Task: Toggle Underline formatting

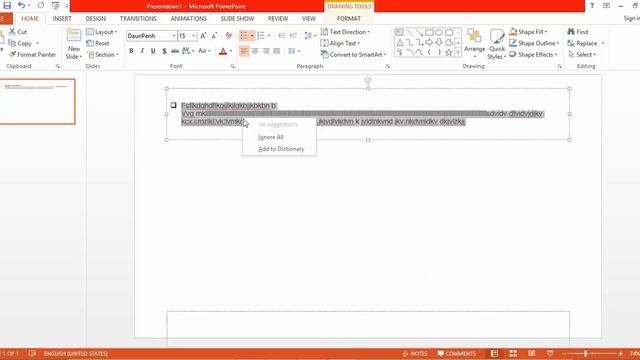Action: click(x=153, y=51)
